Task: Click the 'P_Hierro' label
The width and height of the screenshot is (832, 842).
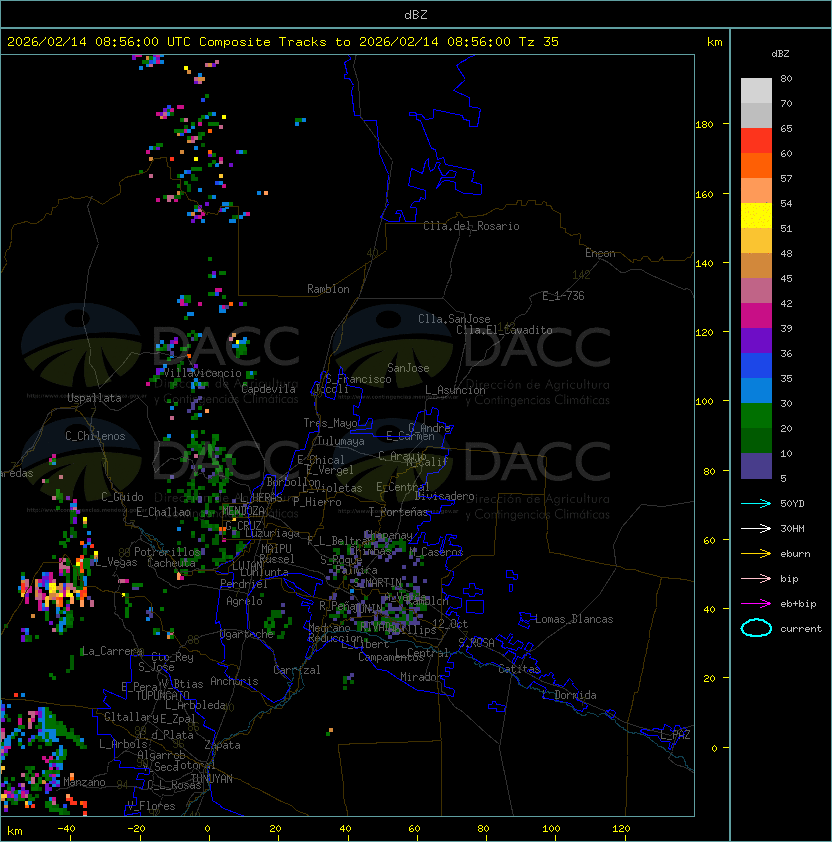Action: [317, 502]
